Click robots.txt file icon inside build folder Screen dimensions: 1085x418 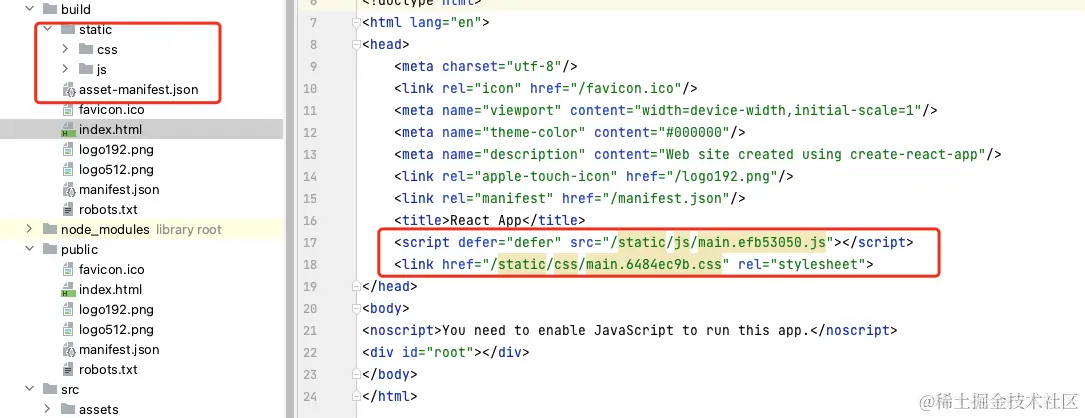pos(69,209)
